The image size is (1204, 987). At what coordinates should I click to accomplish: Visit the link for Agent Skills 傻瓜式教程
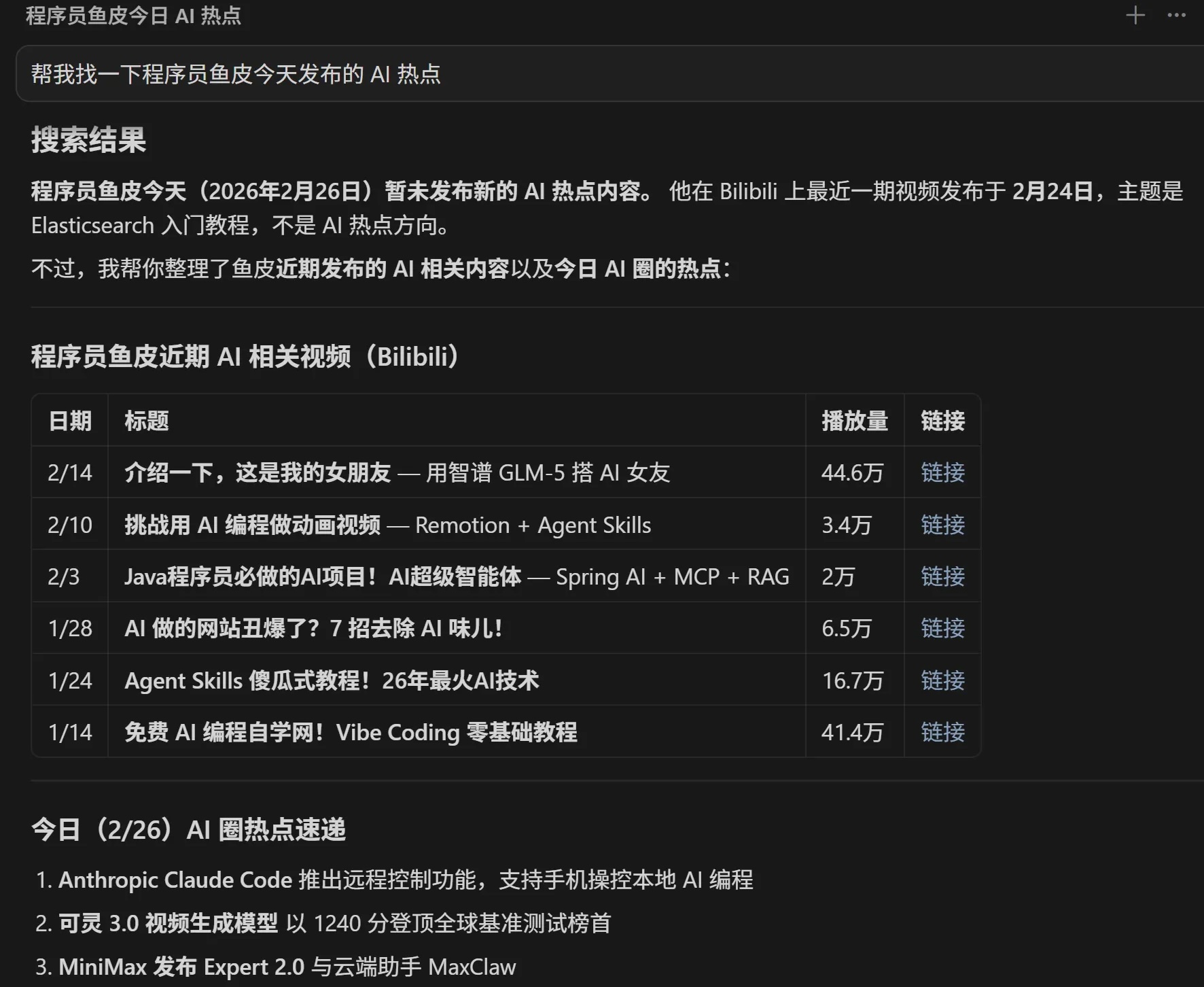pos(942,680)
